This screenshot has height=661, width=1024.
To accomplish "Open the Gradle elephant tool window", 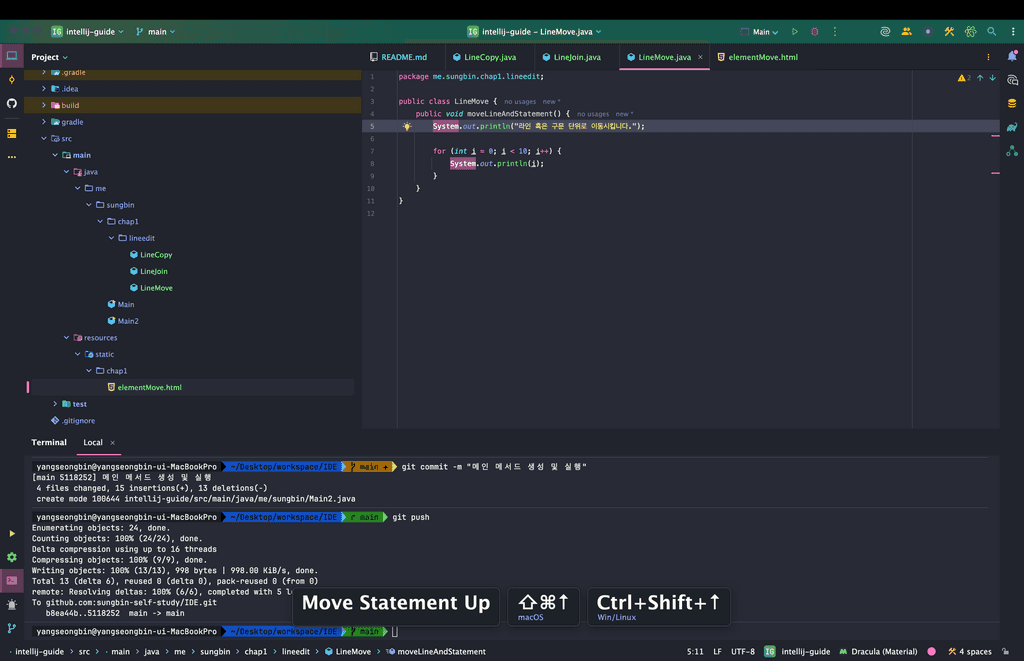I will 1012,127.
